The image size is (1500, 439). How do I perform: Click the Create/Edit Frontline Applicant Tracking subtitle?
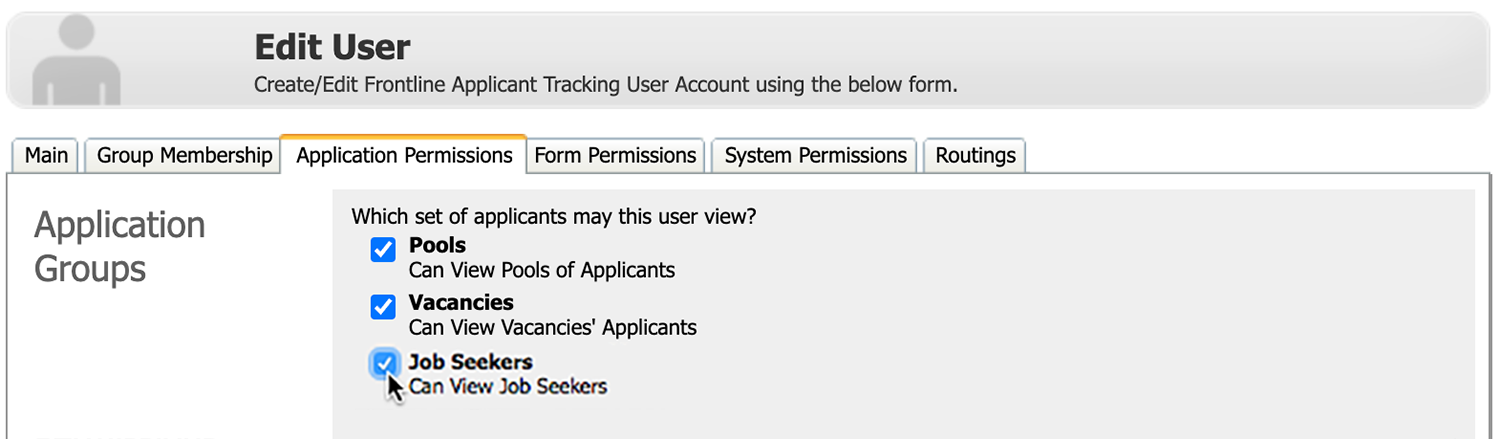point(606,85)
